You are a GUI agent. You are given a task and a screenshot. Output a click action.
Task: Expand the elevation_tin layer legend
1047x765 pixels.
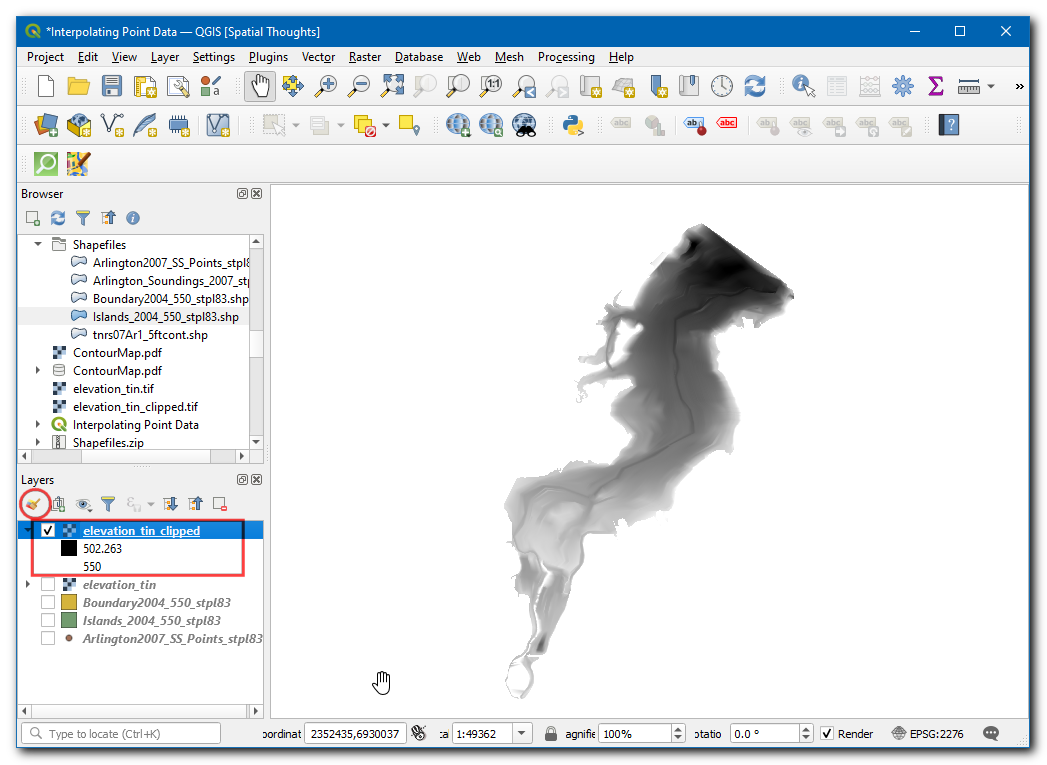pyautogui.click(x=28, y=585)
